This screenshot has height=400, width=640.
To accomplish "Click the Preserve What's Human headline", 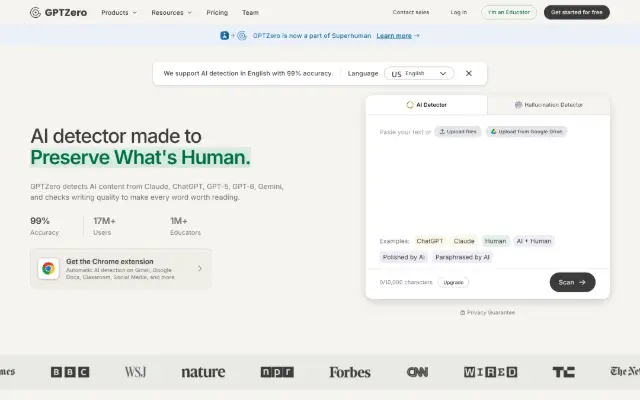I will pyautogui.click(x=140, y=158).
